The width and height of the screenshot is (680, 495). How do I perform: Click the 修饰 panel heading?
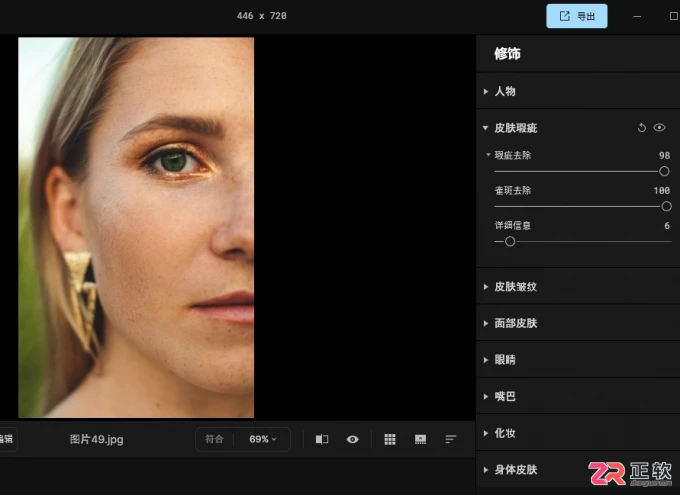507,54
